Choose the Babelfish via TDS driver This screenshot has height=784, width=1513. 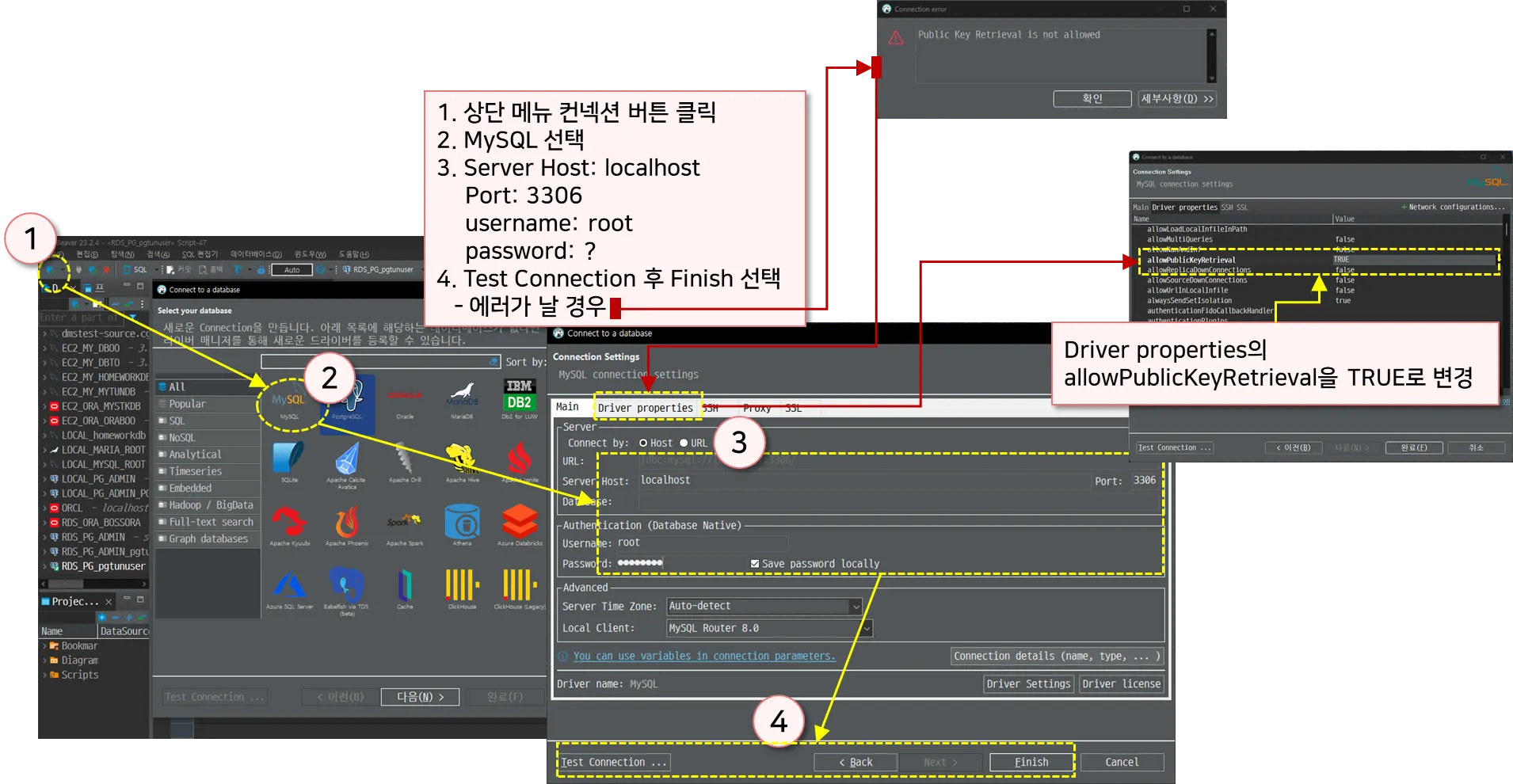[347, 592]
